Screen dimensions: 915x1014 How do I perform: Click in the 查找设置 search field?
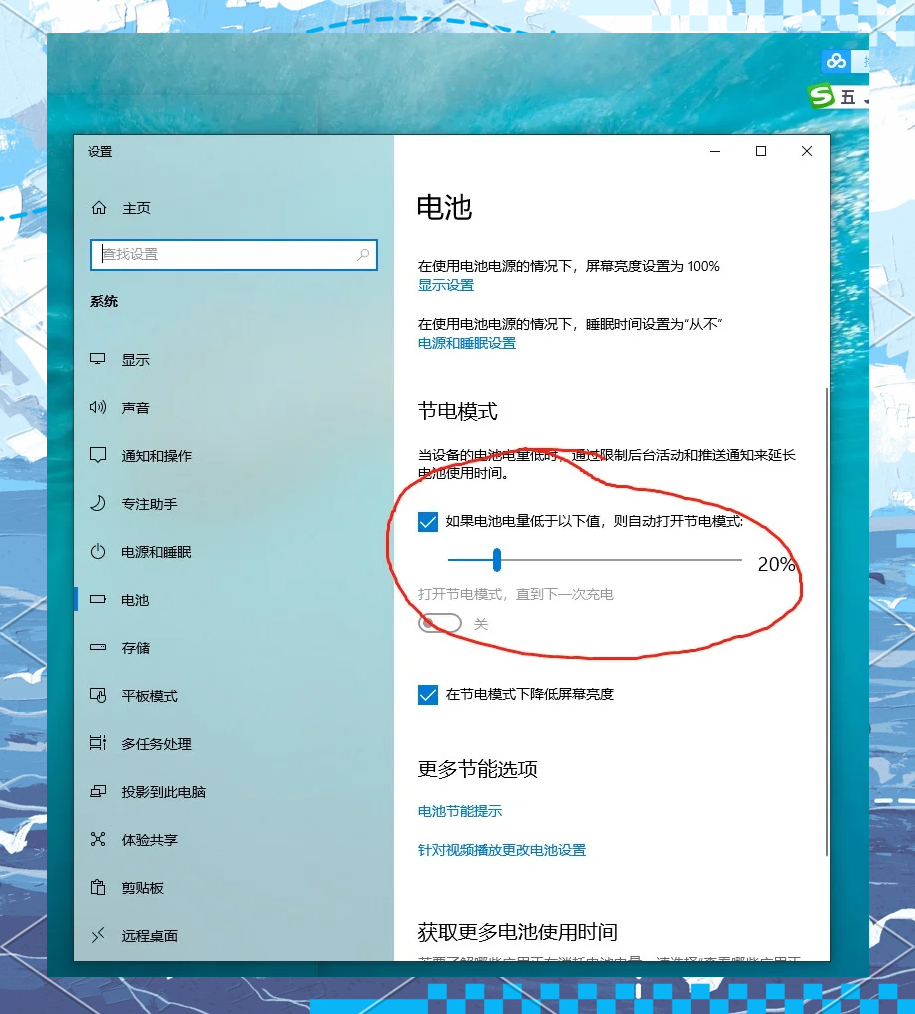tap(233, 254)
